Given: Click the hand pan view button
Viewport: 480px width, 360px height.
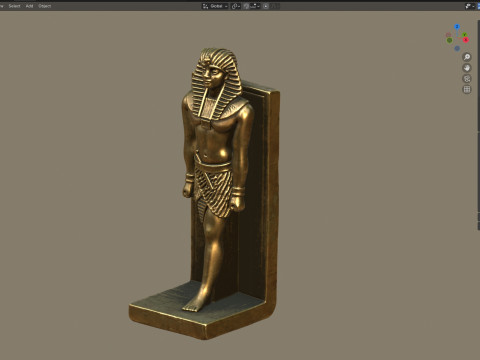Looking at the screenshot, I should 467,68.
